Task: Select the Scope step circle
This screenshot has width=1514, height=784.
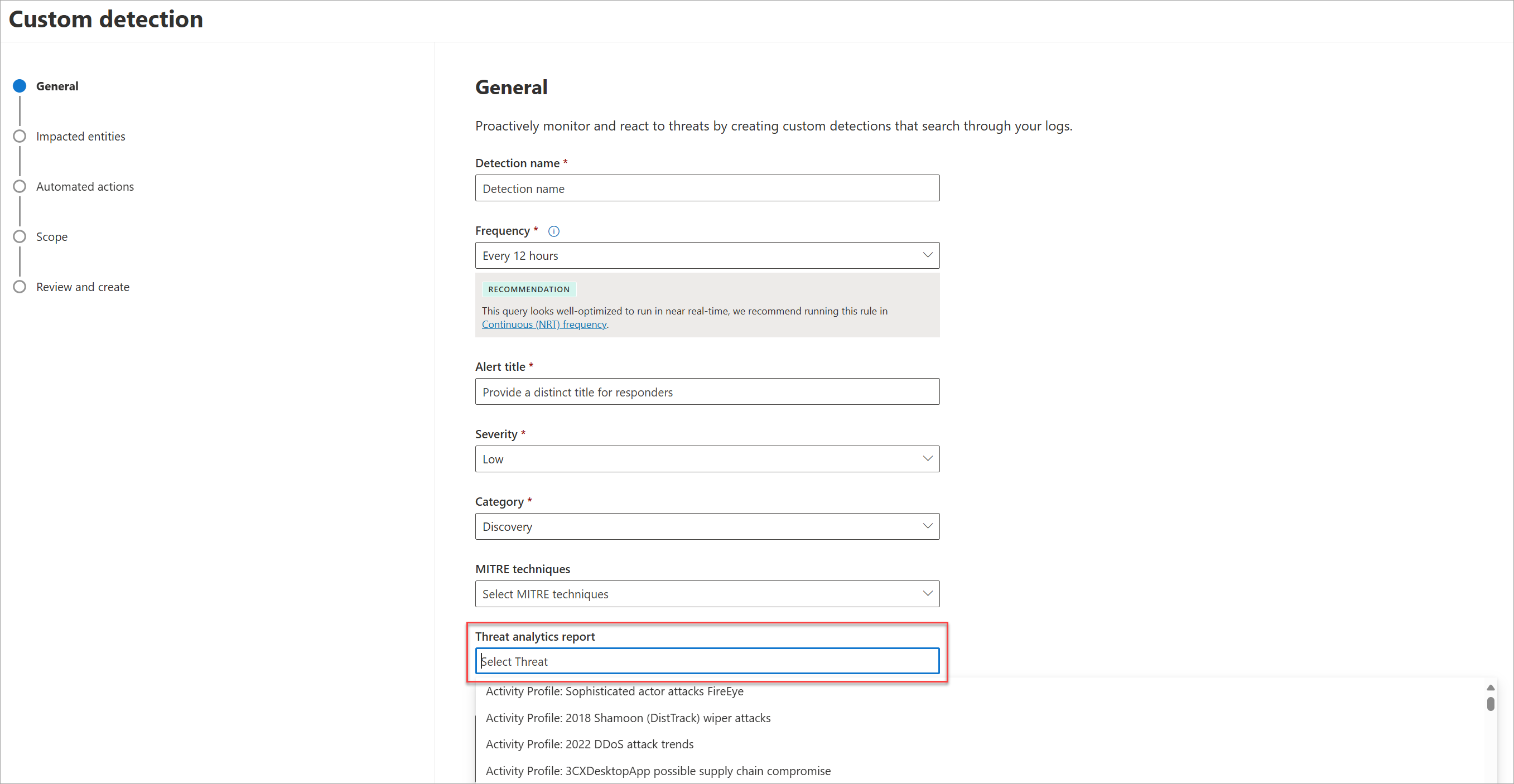Action: 20,236
